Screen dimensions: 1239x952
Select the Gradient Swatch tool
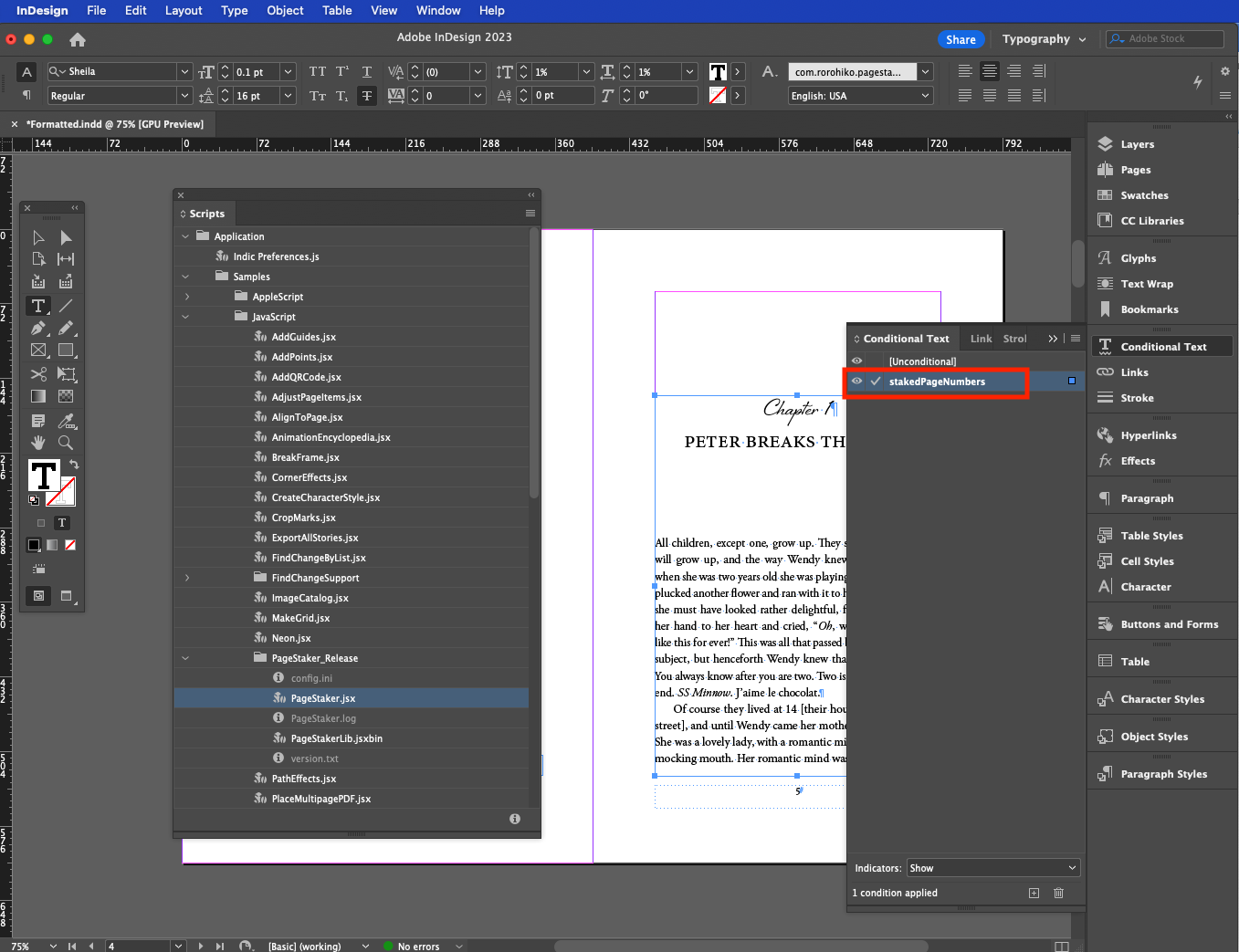click(x=38, y=396)
